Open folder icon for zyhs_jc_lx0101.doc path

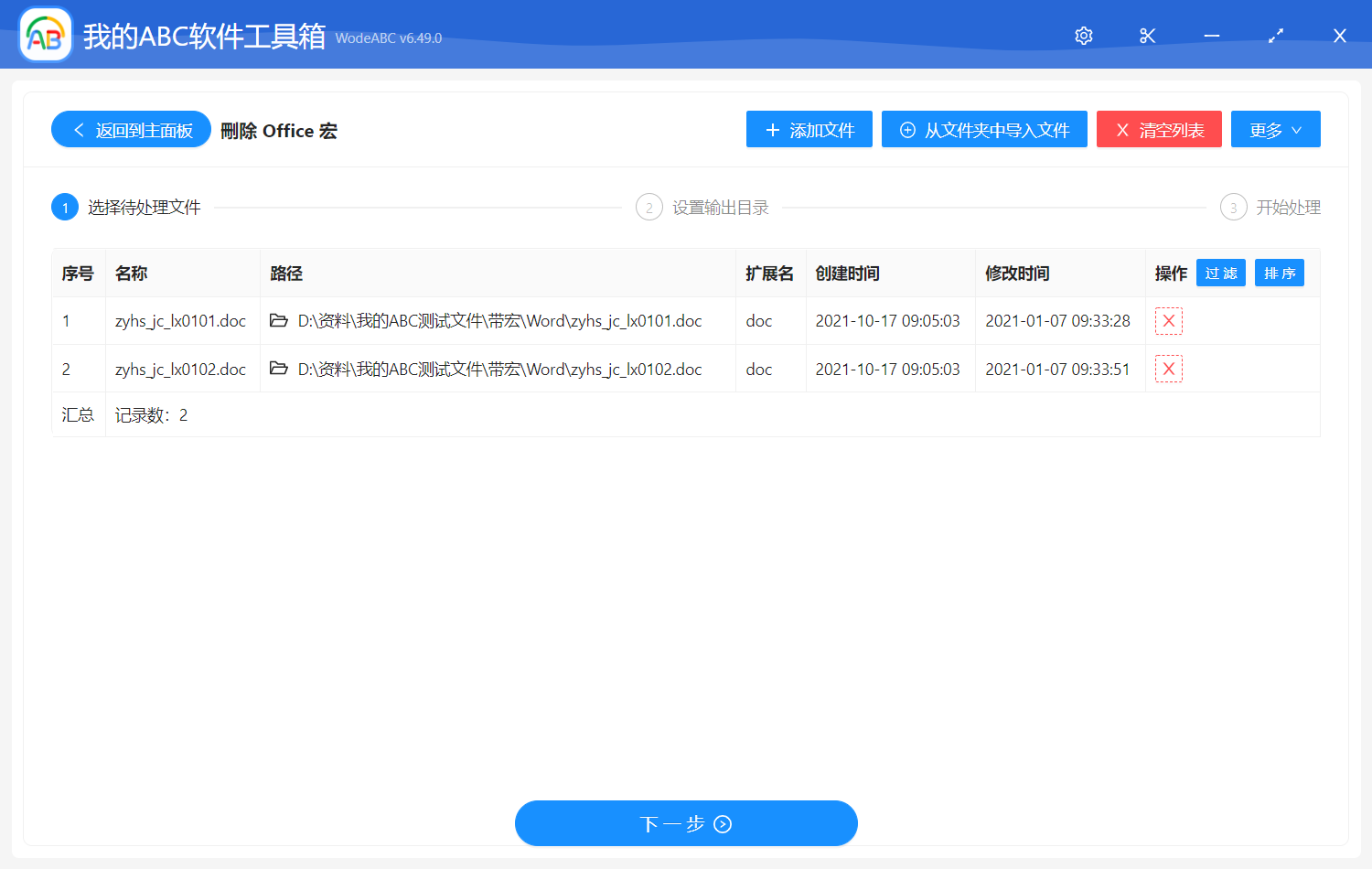(279, 321)
